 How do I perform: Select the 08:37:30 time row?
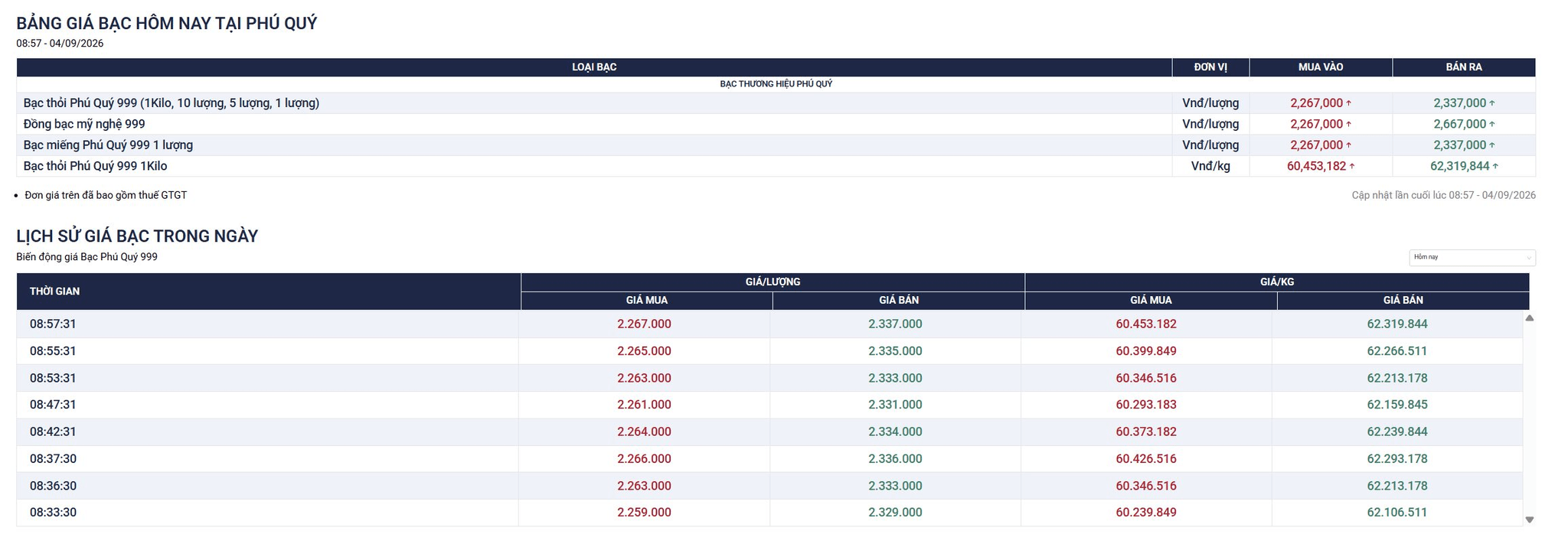pyautogui.click(x=769, y=459)
